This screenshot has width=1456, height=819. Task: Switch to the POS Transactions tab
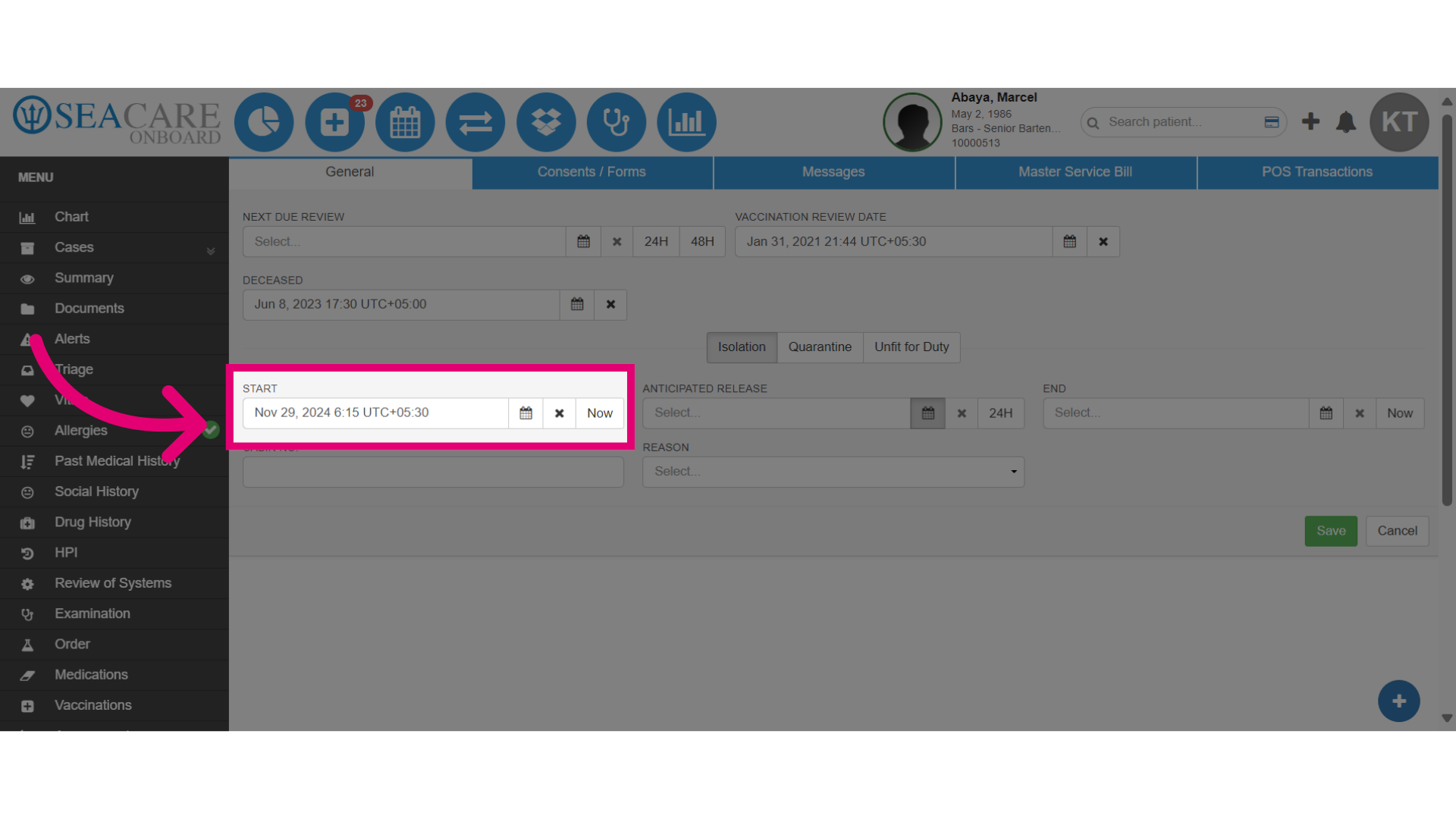(x=1317, y=173)
